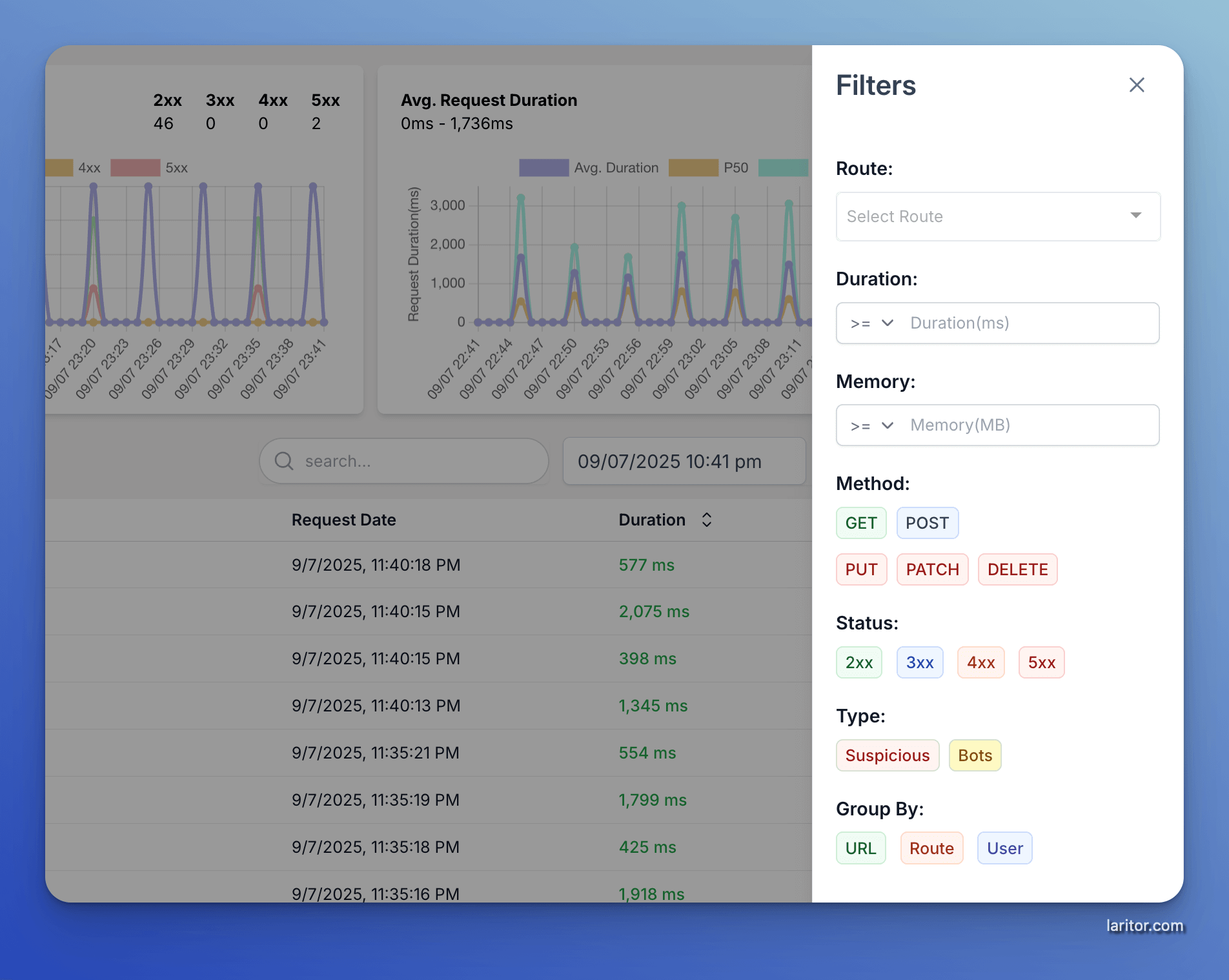Filter by Suspicious request type
This screenshot has height=980, width=1229.
coord(887,755)
